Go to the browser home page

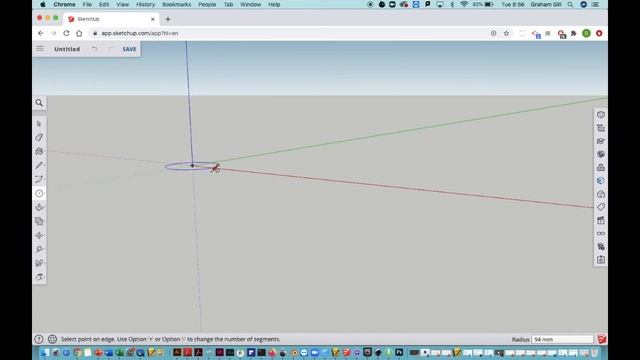(79, 33)
